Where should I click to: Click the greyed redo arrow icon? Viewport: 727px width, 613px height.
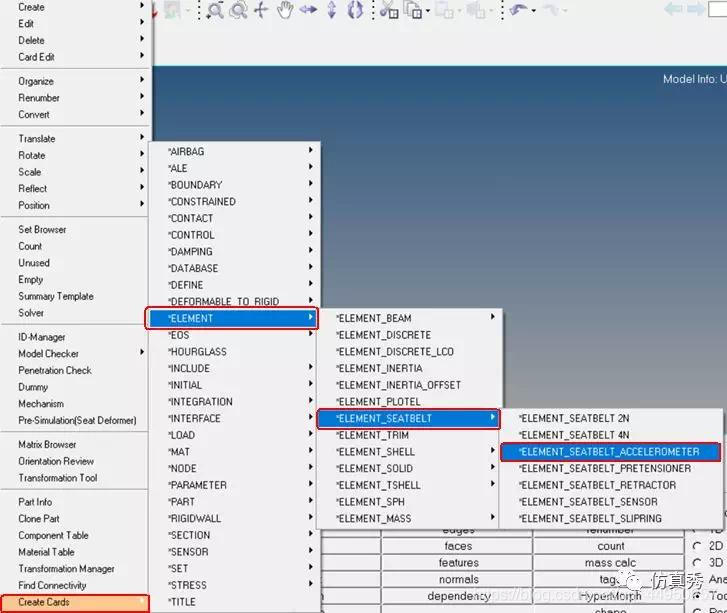(x=552, y=10)
